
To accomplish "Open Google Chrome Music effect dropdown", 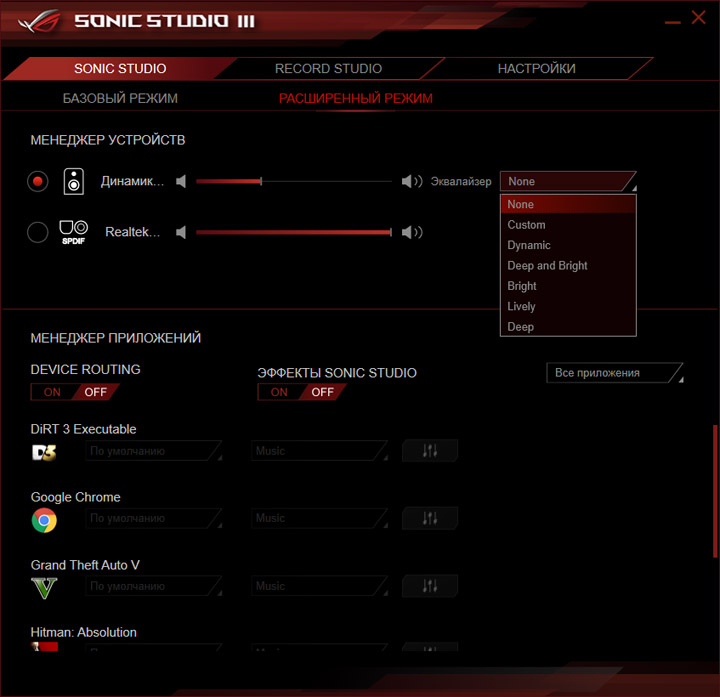I will 319,518.
